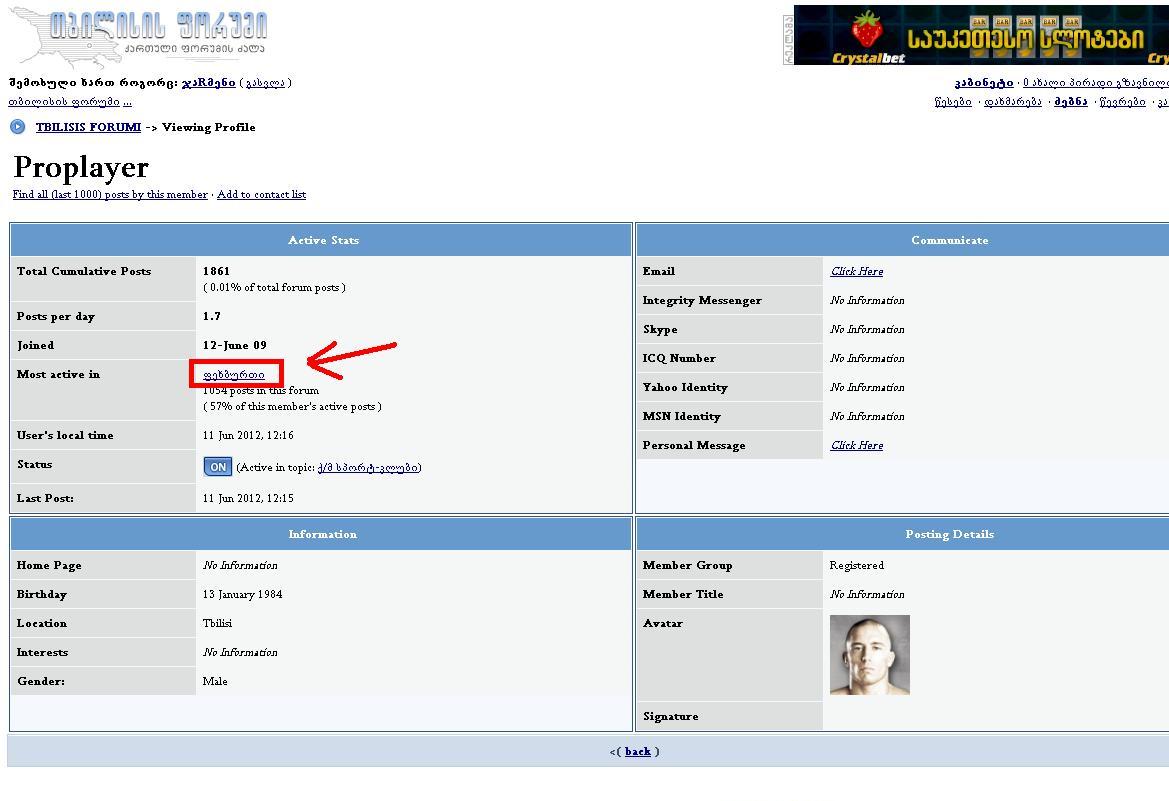
Task: Click the Yahoo Identity label
Action: pos(685,388)
